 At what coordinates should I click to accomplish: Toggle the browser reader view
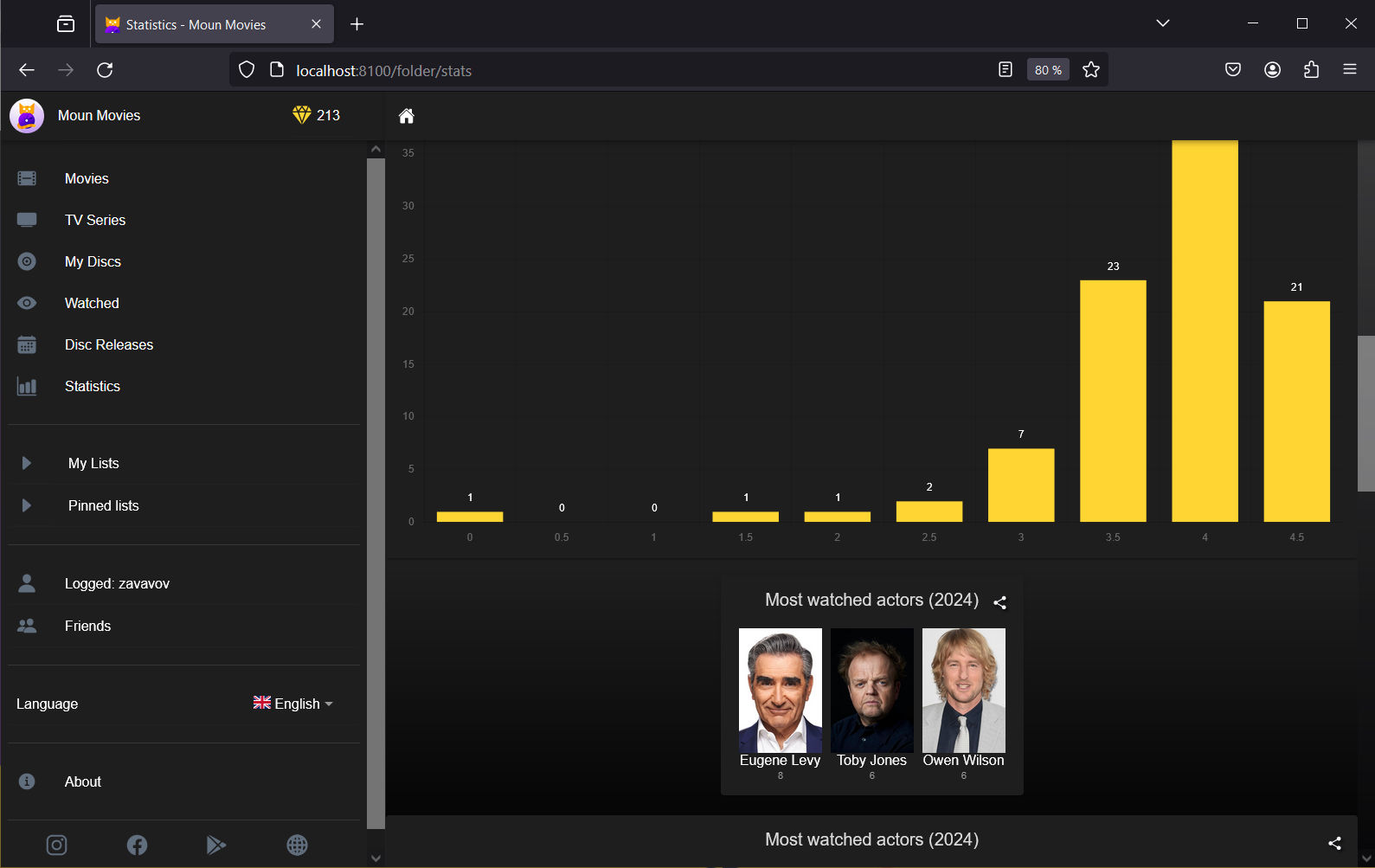[x=1005, y=70]
